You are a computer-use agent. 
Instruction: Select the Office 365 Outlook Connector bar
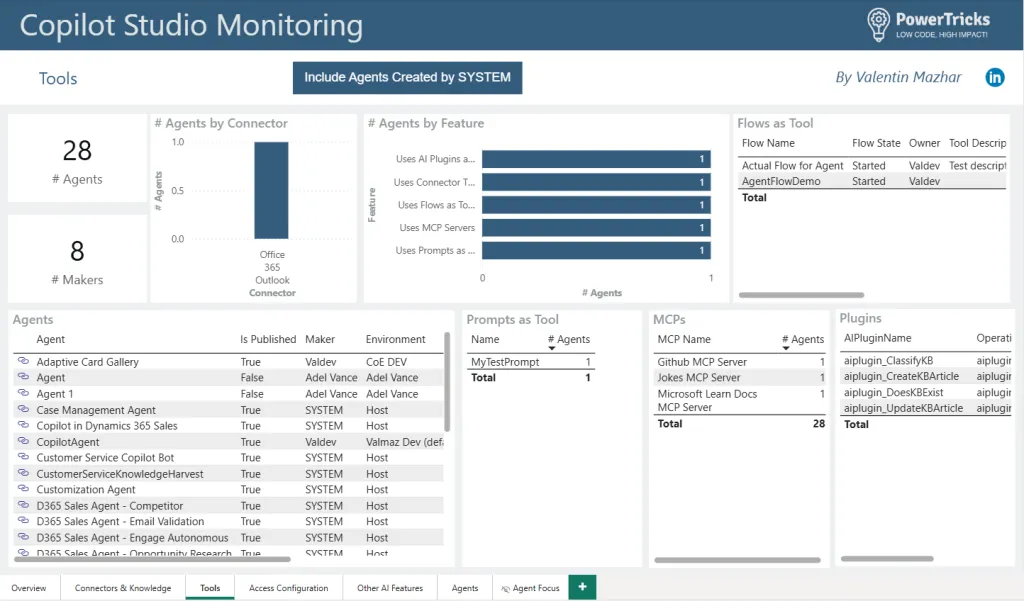pyautogui.click(x=271, y=190)
